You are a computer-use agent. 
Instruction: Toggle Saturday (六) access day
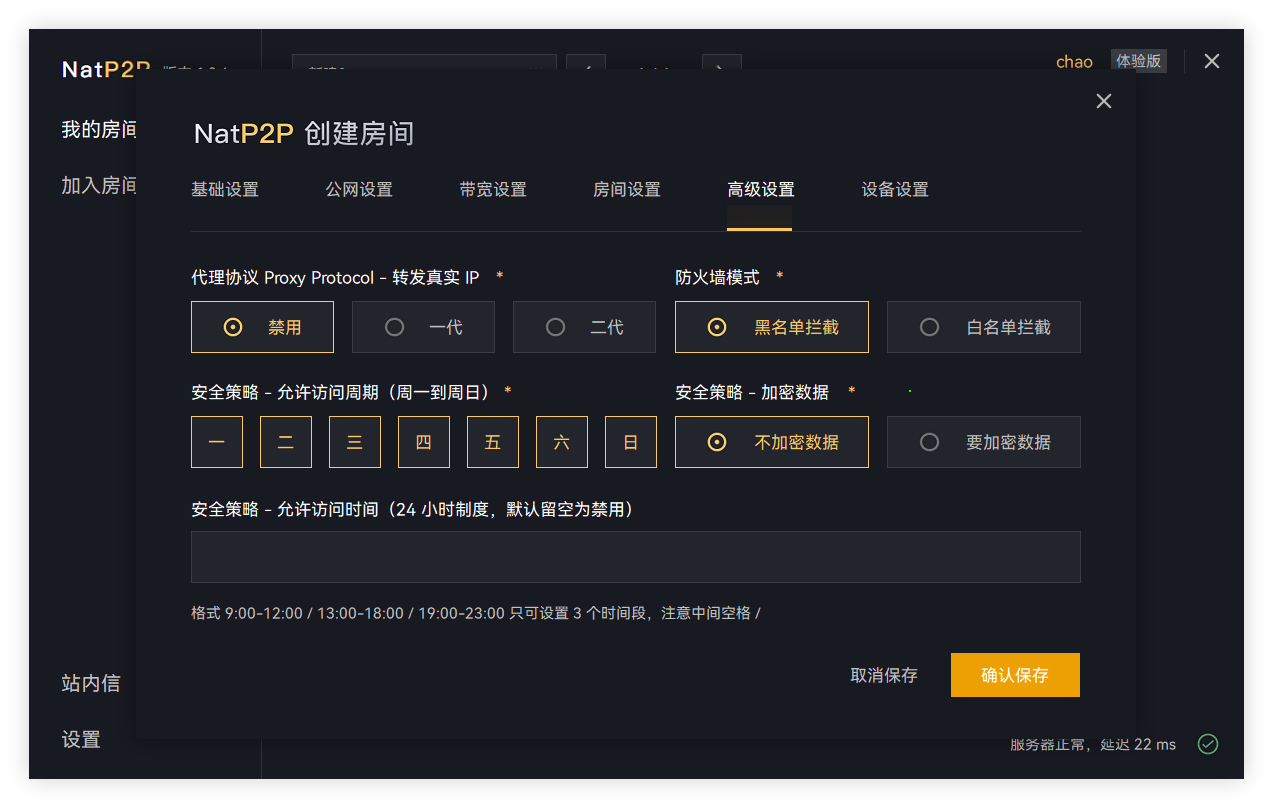pyautogui.click(x=562, y=442)
